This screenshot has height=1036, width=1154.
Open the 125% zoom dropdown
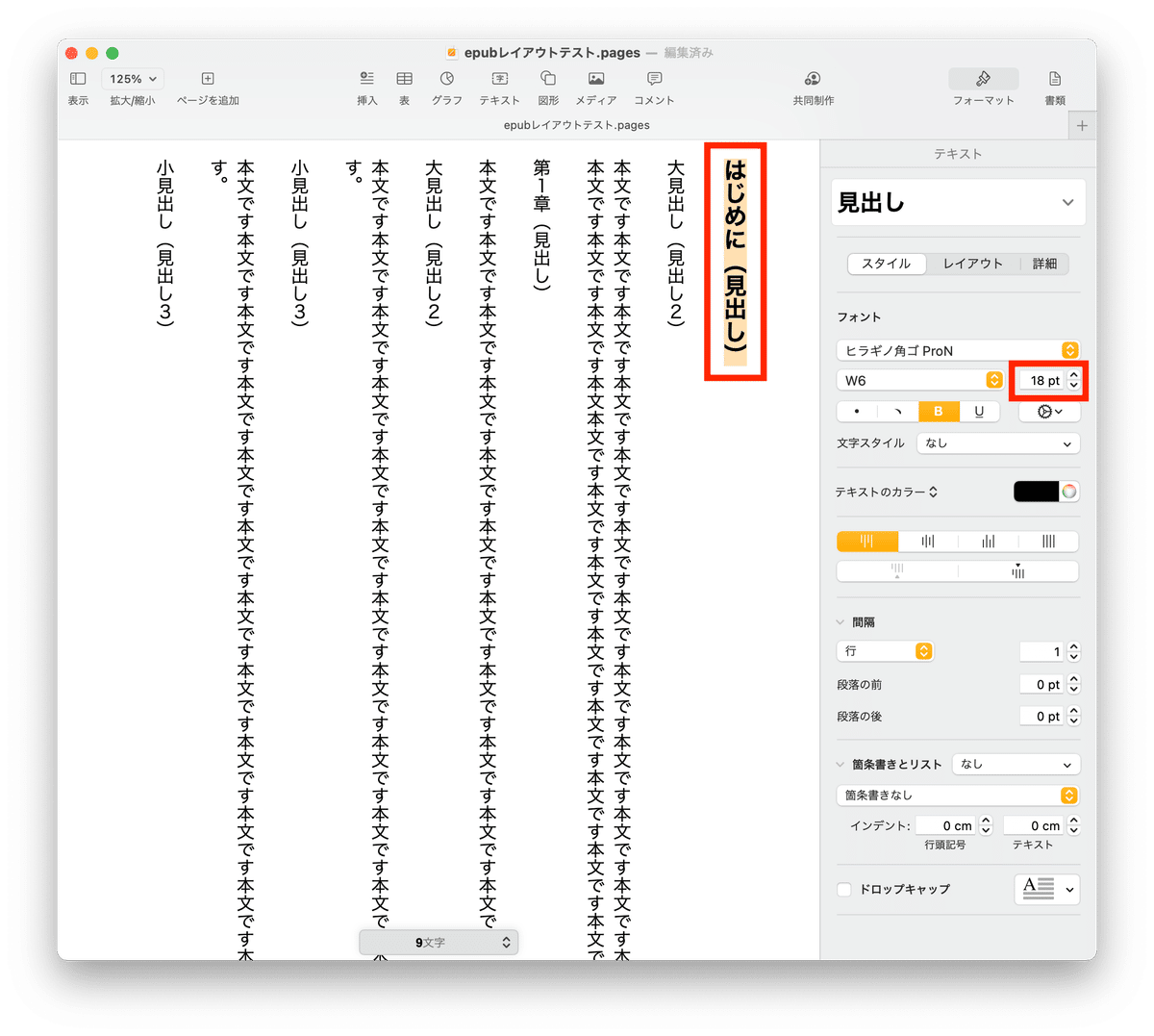[133, 79]
